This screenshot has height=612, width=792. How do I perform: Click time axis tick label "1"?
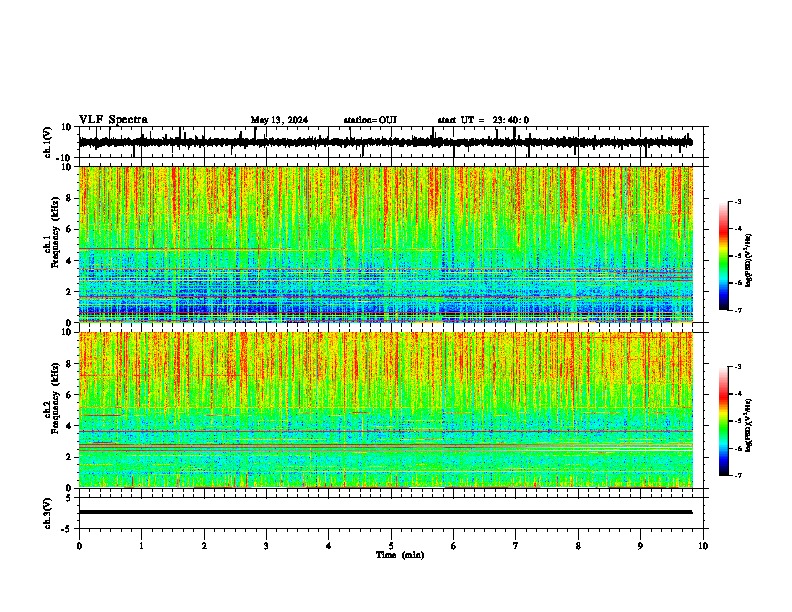pyautogui.click(x=141, y=546)
